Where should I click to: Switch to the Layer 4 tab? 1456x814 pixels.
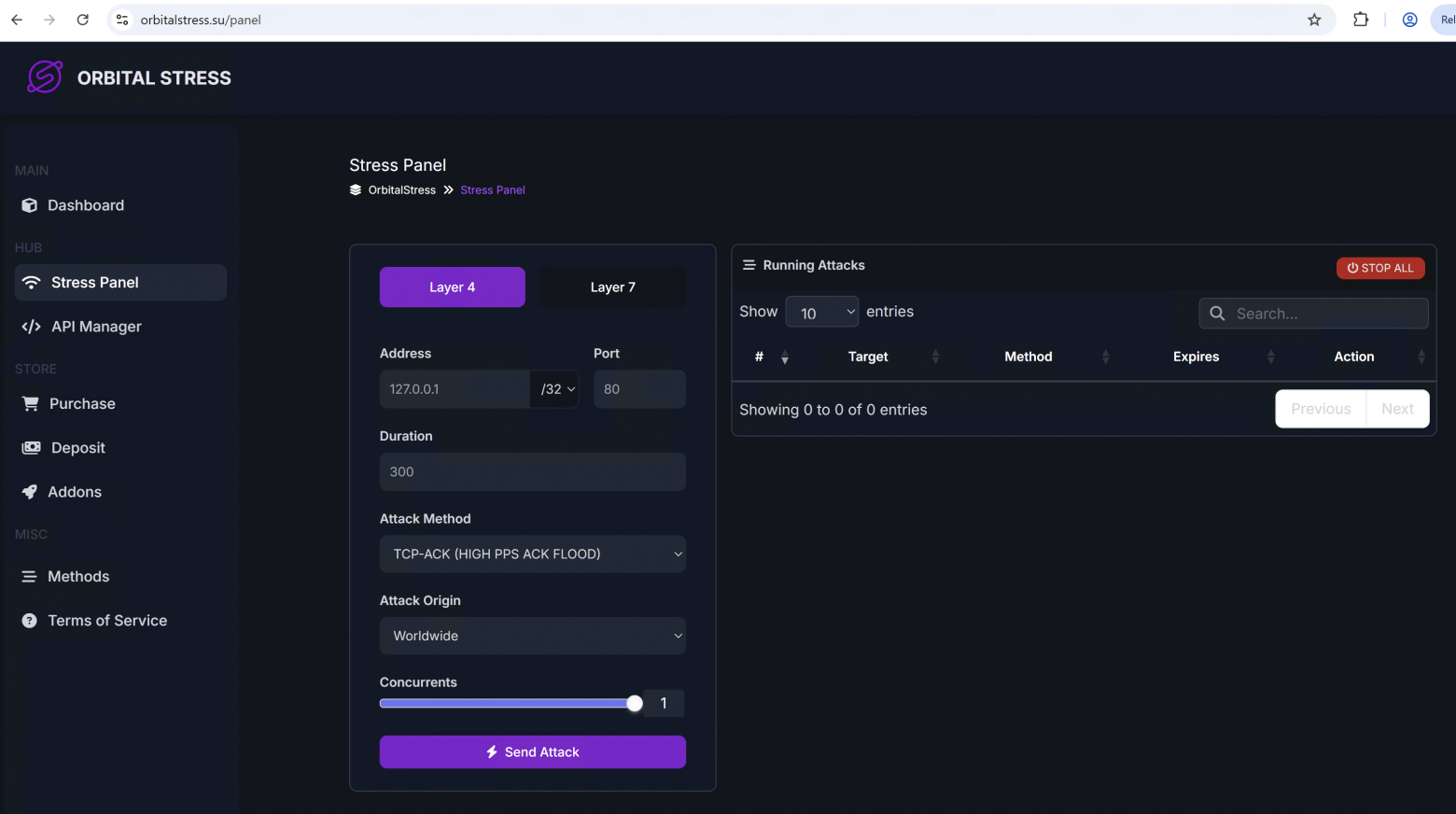click(453, 288)
